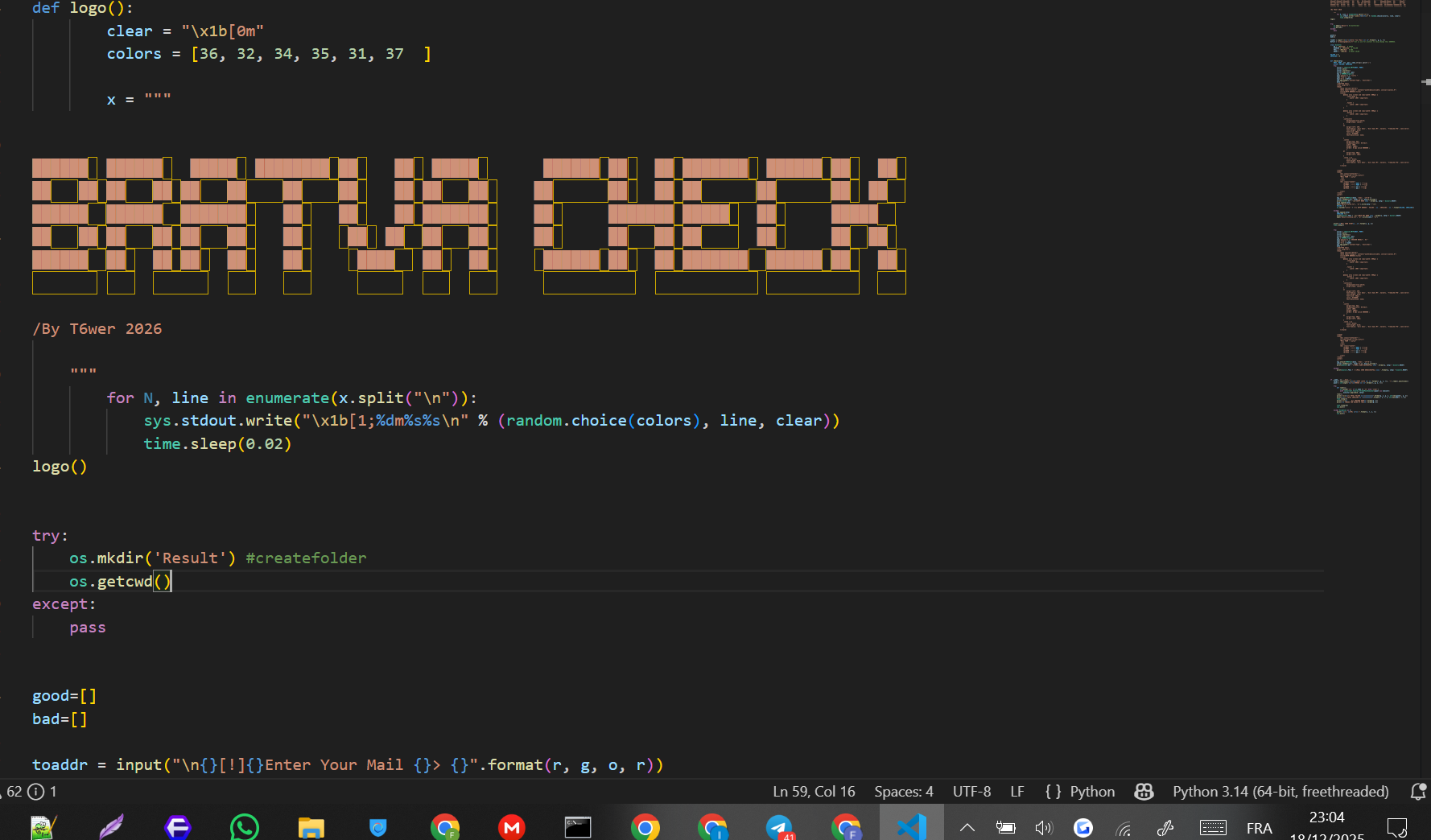Screen dimensions: 1431x840
Task: Toggle Windows Ink pen icon in system tray
Action: click(x=1165, y=828)
